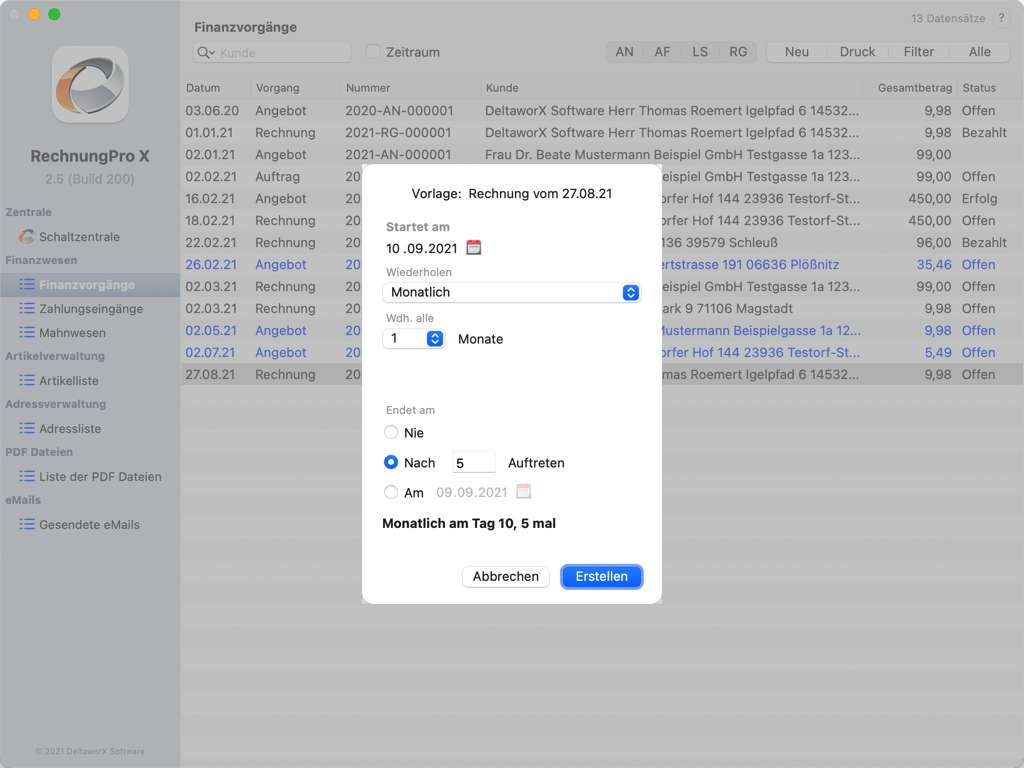1024x768 pixels.
Task: Click the Schaltzentrale sidebar icon
Action: (27, 237)
